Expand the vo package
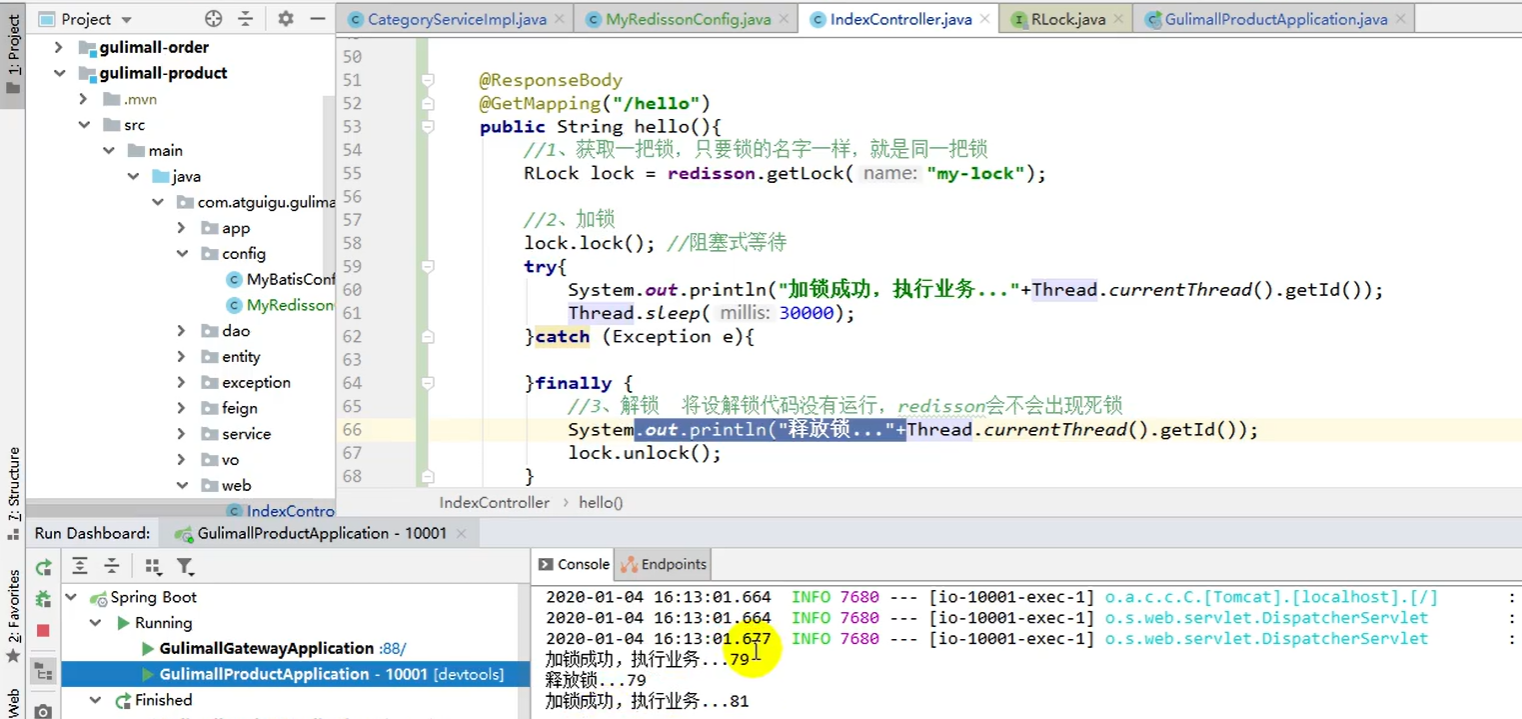This screenshot has width=1522, height=719. click(181, 460)
